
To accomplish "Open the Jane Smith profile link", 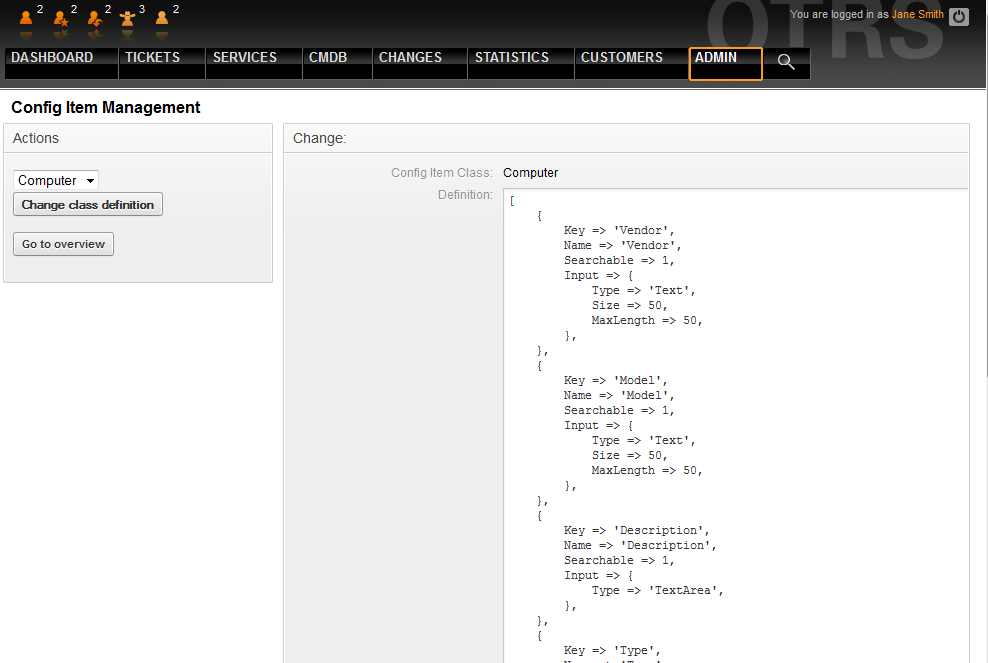I will [918, 15].
